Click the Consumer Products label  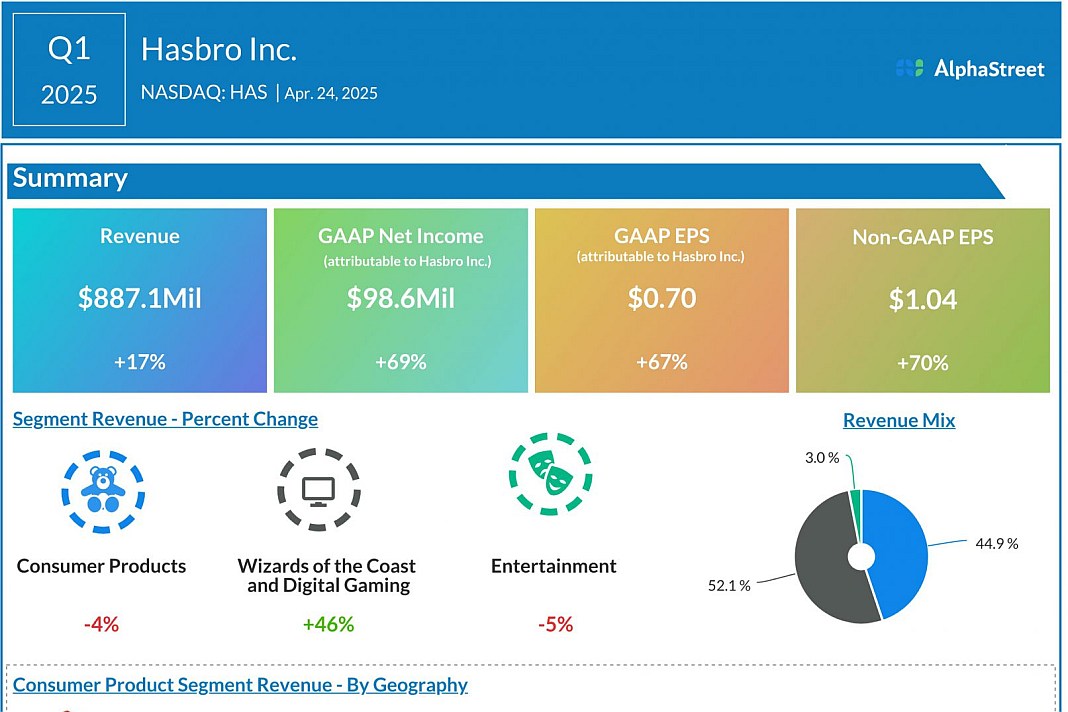click(x=101, y=566)
